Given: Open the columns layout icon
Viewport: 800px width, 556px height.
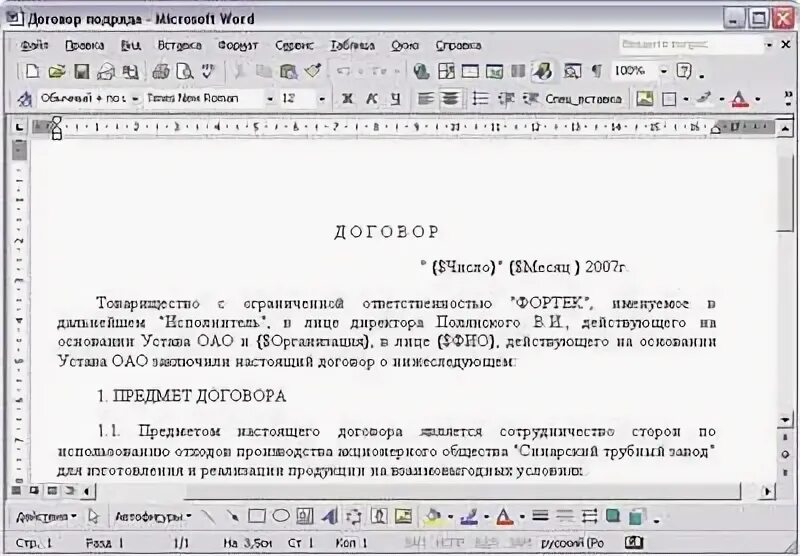Looking at the screenshot, I should (x=518, y=71).
